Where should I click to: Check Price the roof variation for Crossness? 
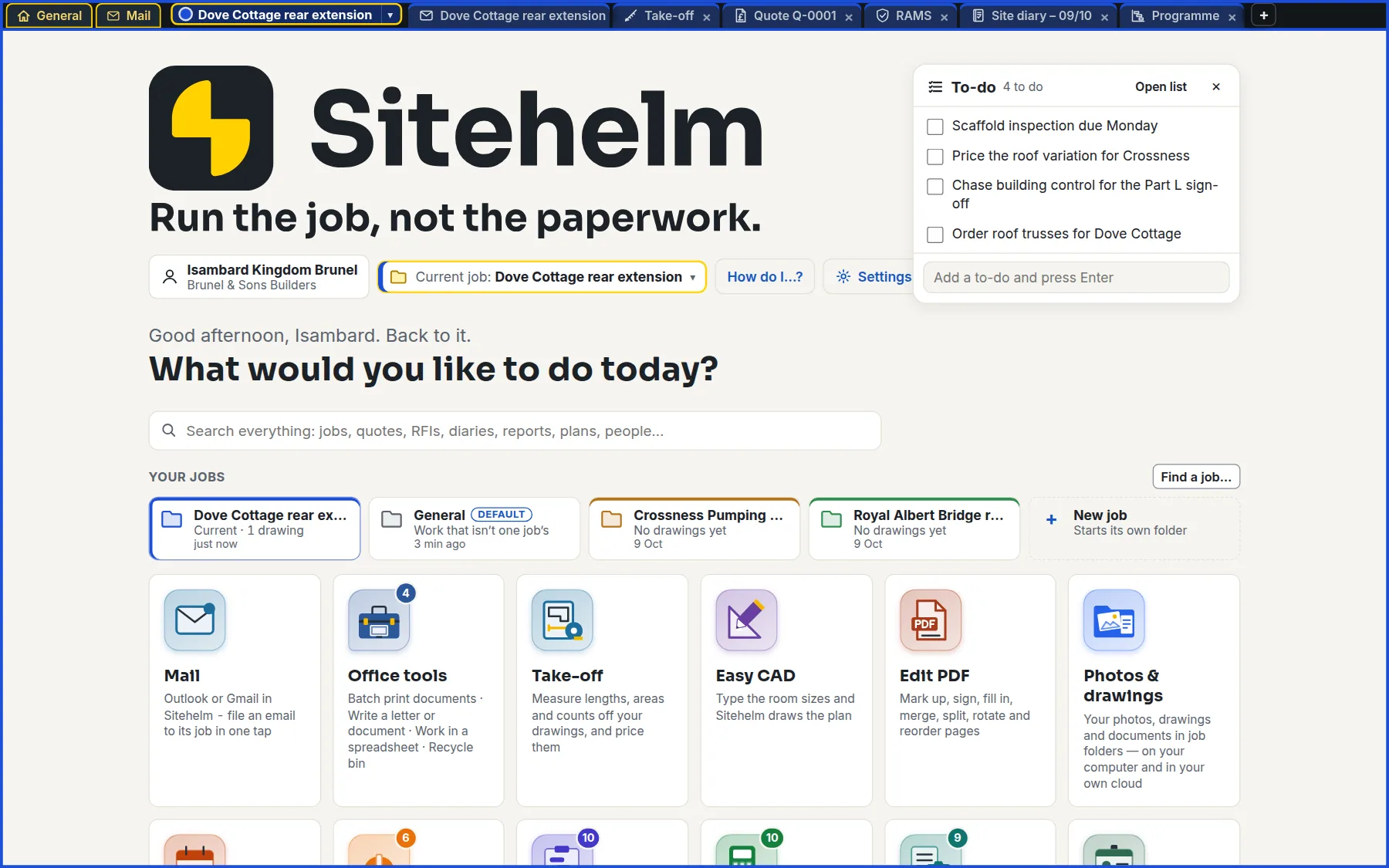[x=935, y=157]
